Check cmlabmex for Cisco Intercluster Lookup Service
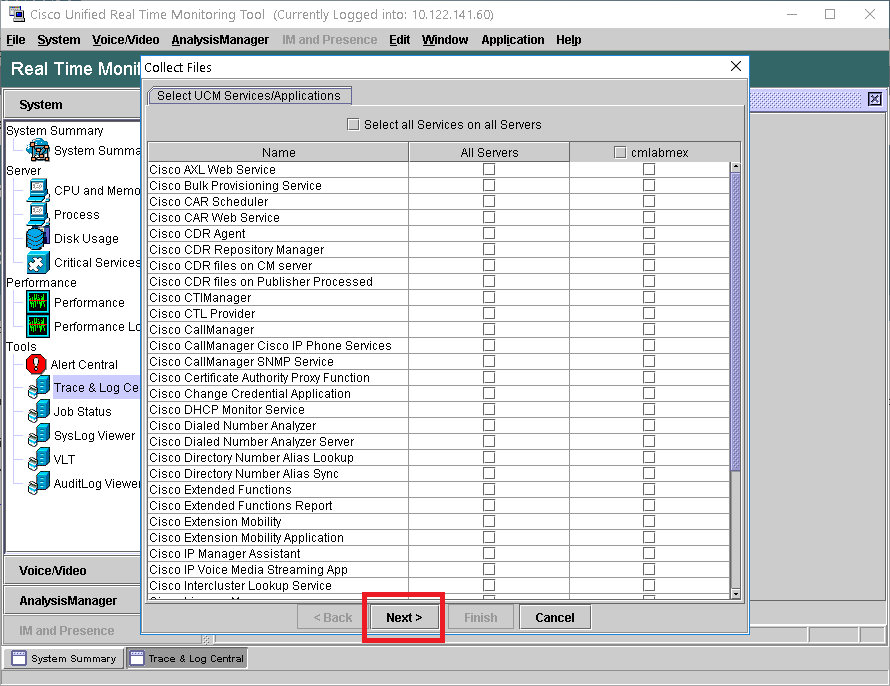This screenshot has height=686, width=890. 649,585
